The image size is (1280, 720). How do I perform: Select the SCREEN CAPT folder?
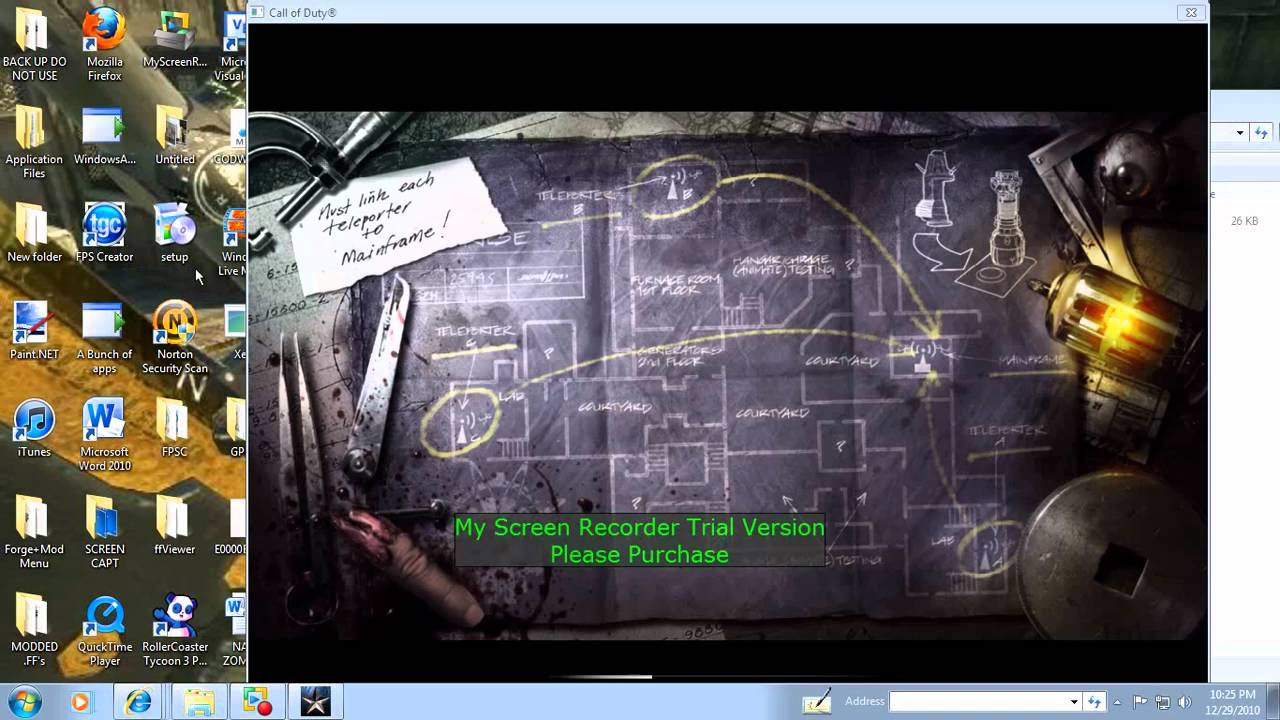click(x=104, y=532)
